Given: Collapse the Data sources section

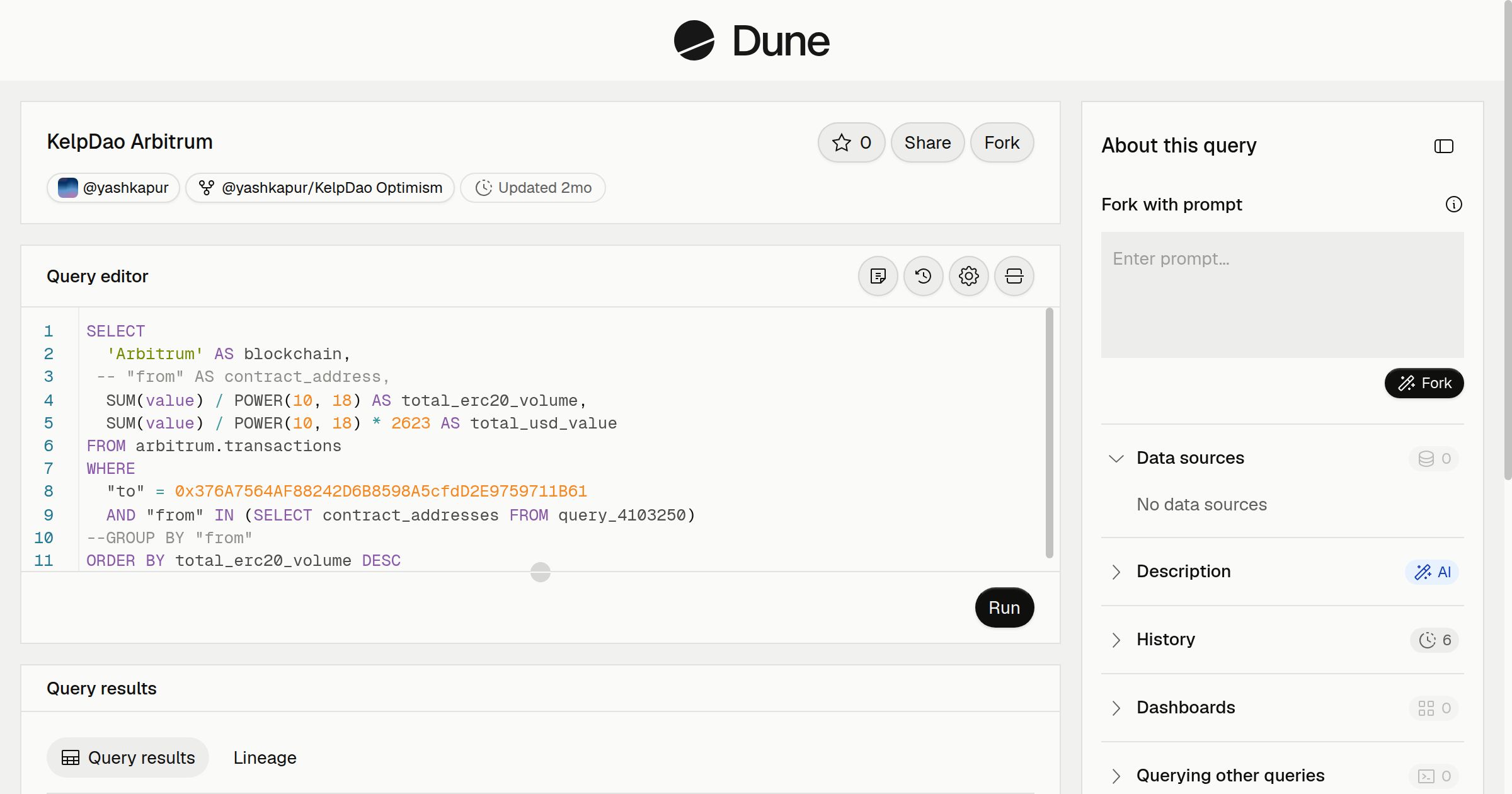Looking at the screenshot, I should tap(1116, 458).
